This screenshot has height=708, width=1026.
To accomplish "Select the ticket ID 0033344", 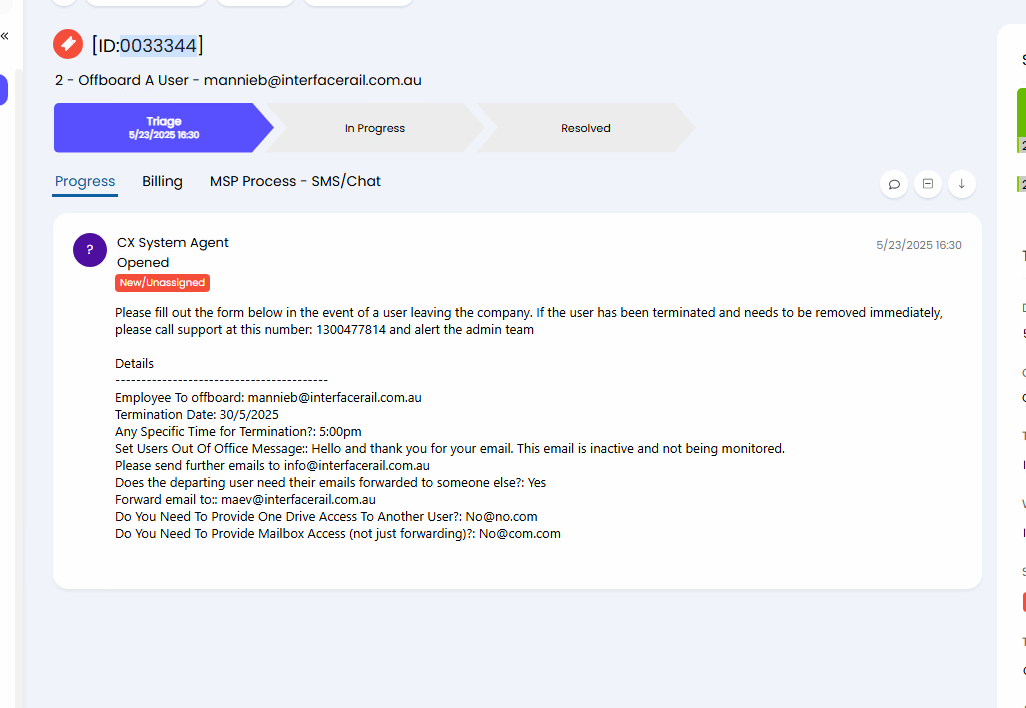I will [158, 45].
